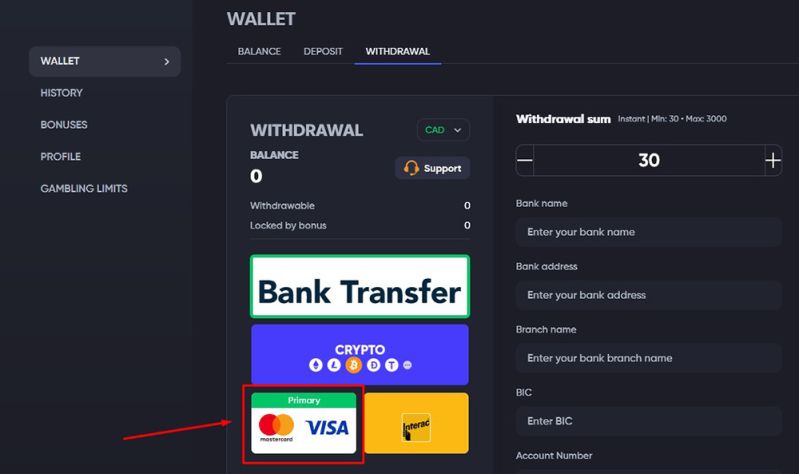The image size is (799, 474).
Task: Open Gambling Limits settings
Action: click(84, 189)
